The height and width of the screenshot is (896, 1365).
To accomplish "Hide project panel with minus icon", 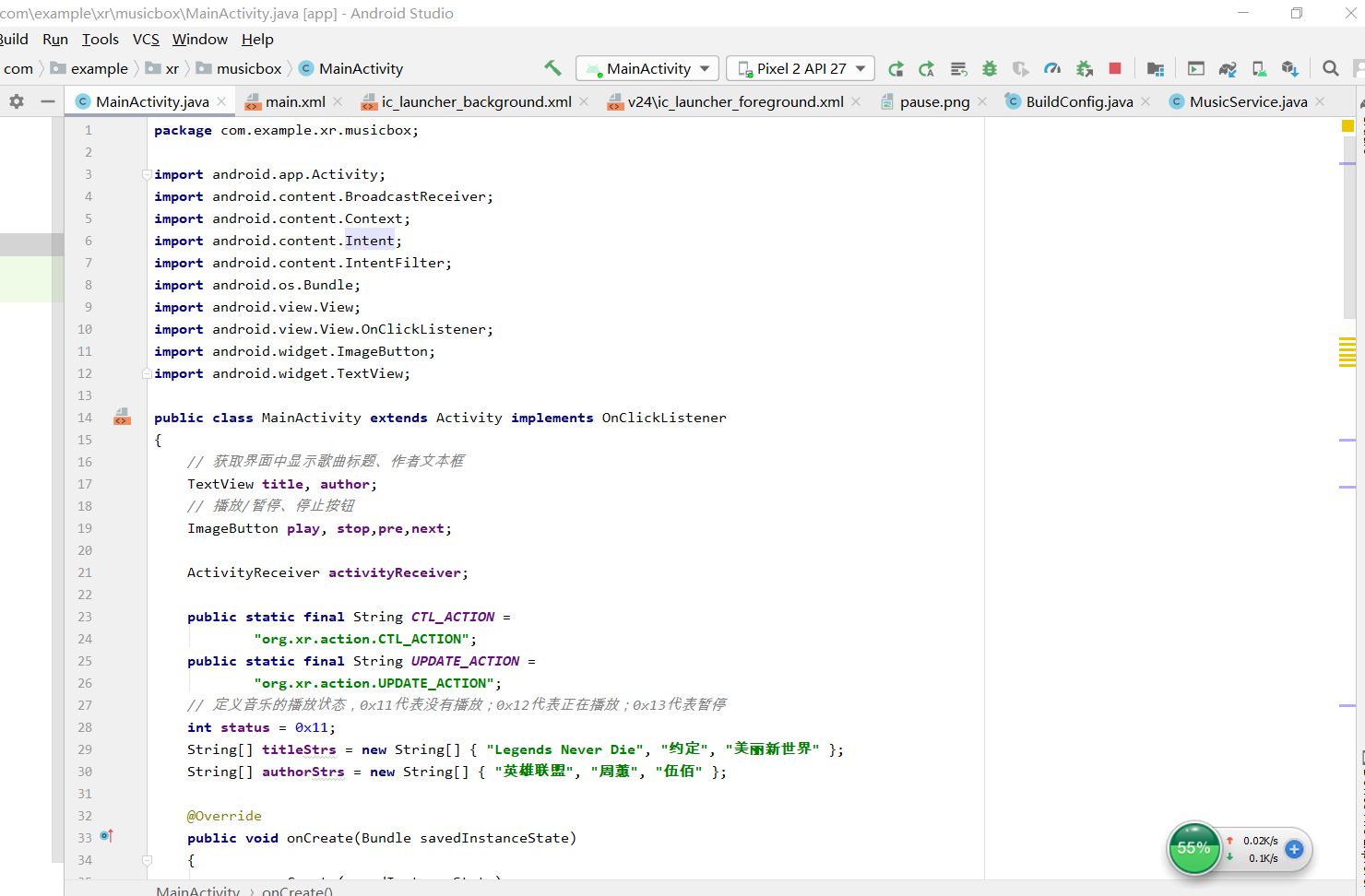I will pyautogui.click(x=48, y=101).
